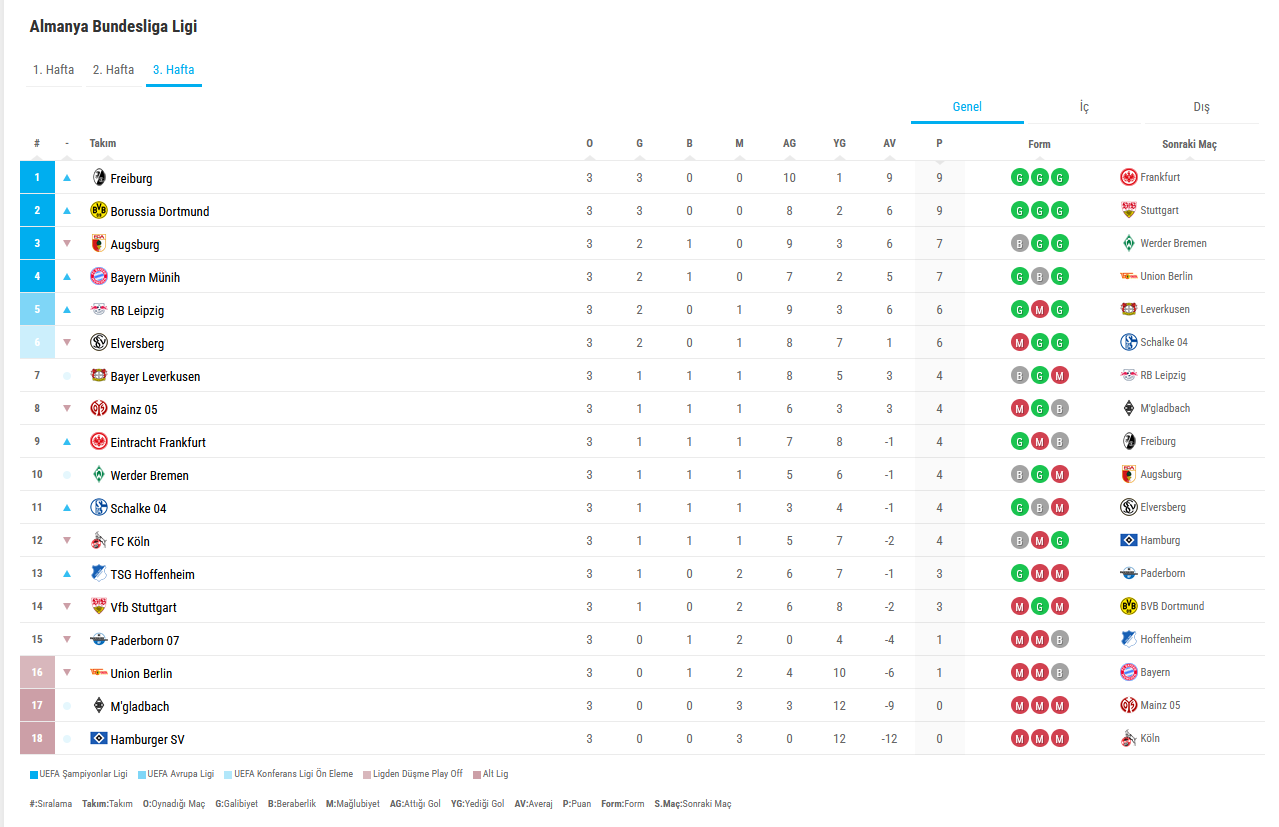1279x827 pixels.
Task: Open the Eintracht Frankfurt team link
Action: click(x=158, y=442)
